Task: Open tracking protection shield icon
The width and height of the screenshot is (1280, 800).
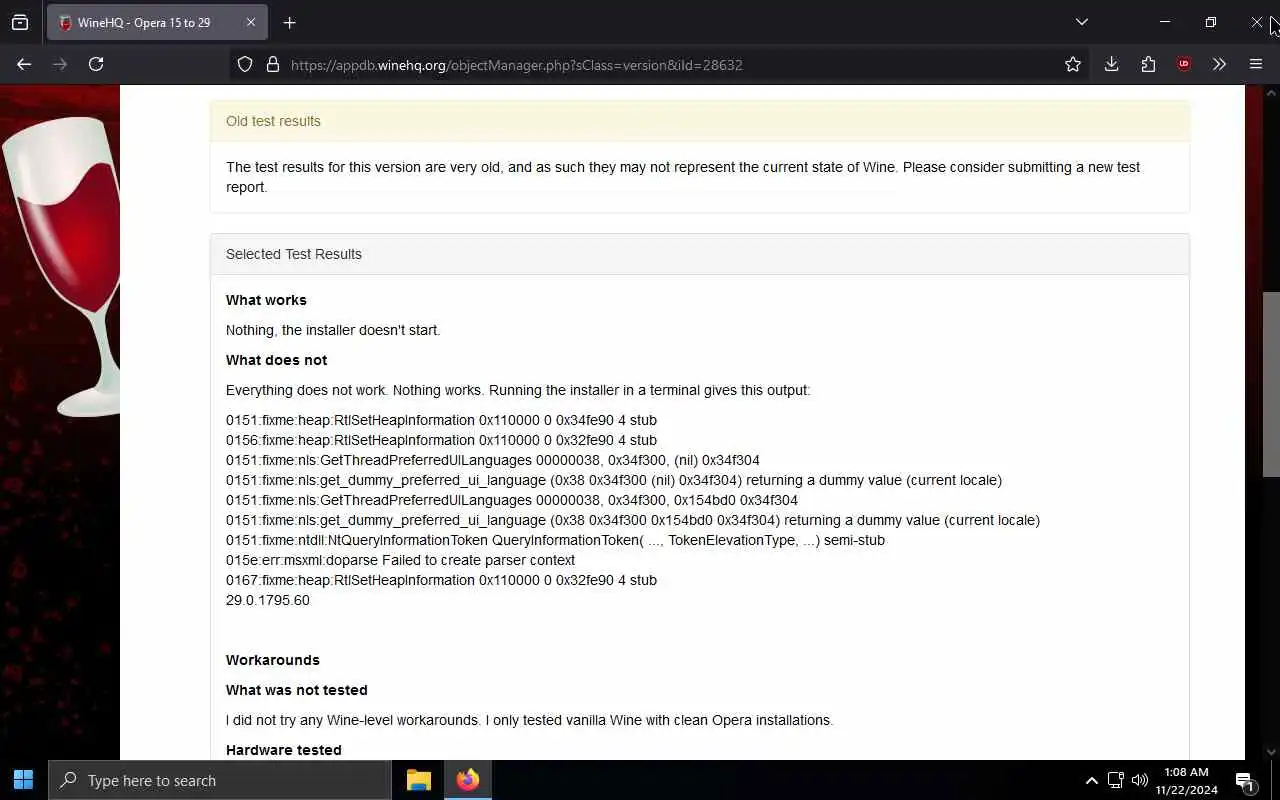Action: tap(245, 64)
